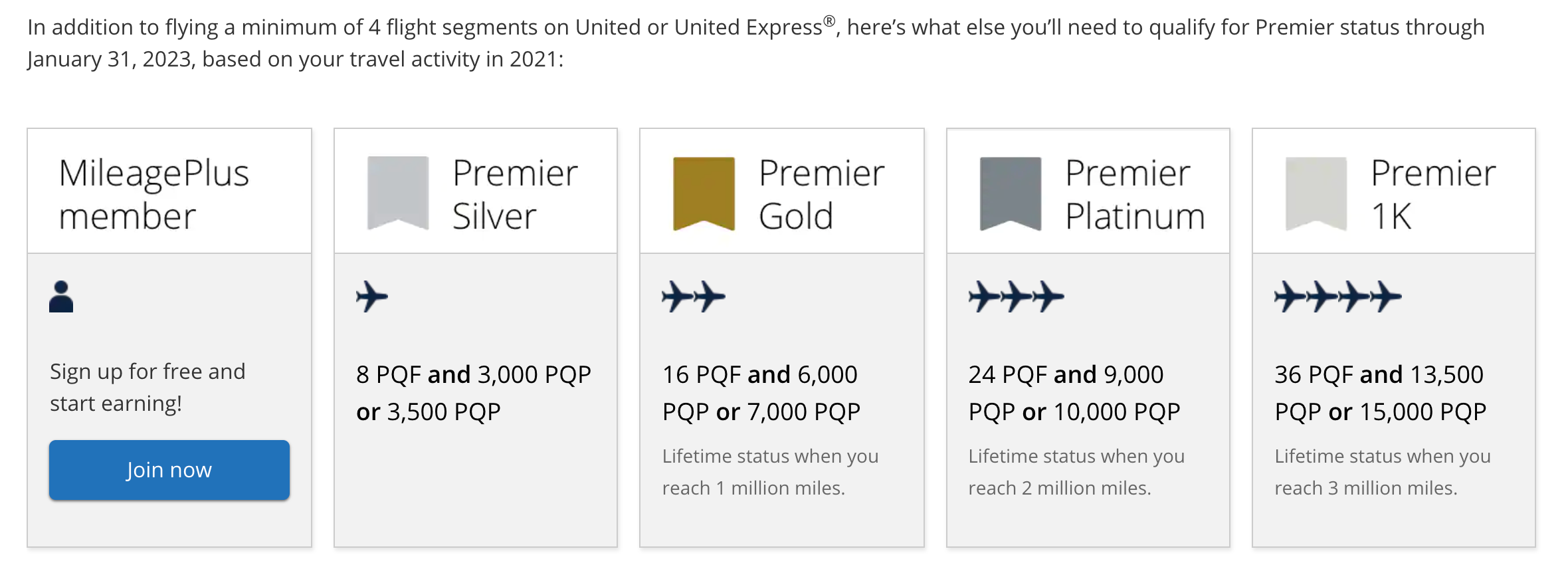Click the Premier Silver ribbon badge

pyautogui.click(x=397, y=193)
